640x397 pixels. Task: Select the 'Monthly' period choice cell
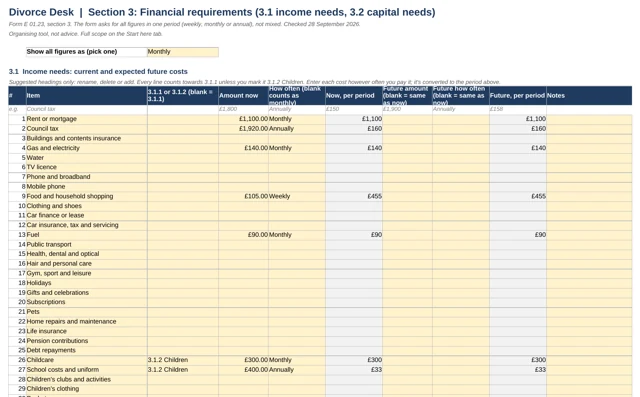click(182, 52)
